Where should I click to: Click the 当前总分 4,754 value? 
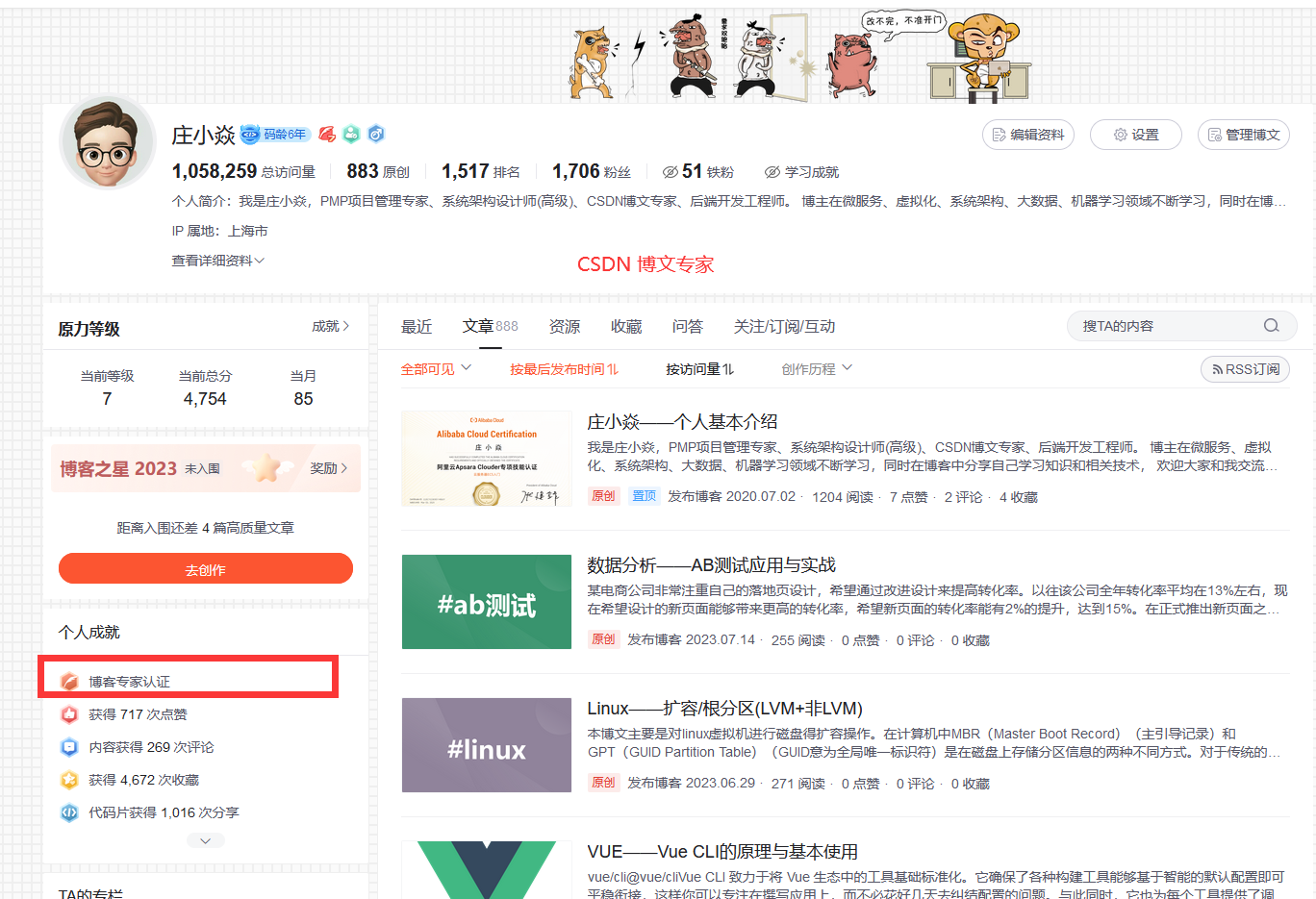[205, 398]
